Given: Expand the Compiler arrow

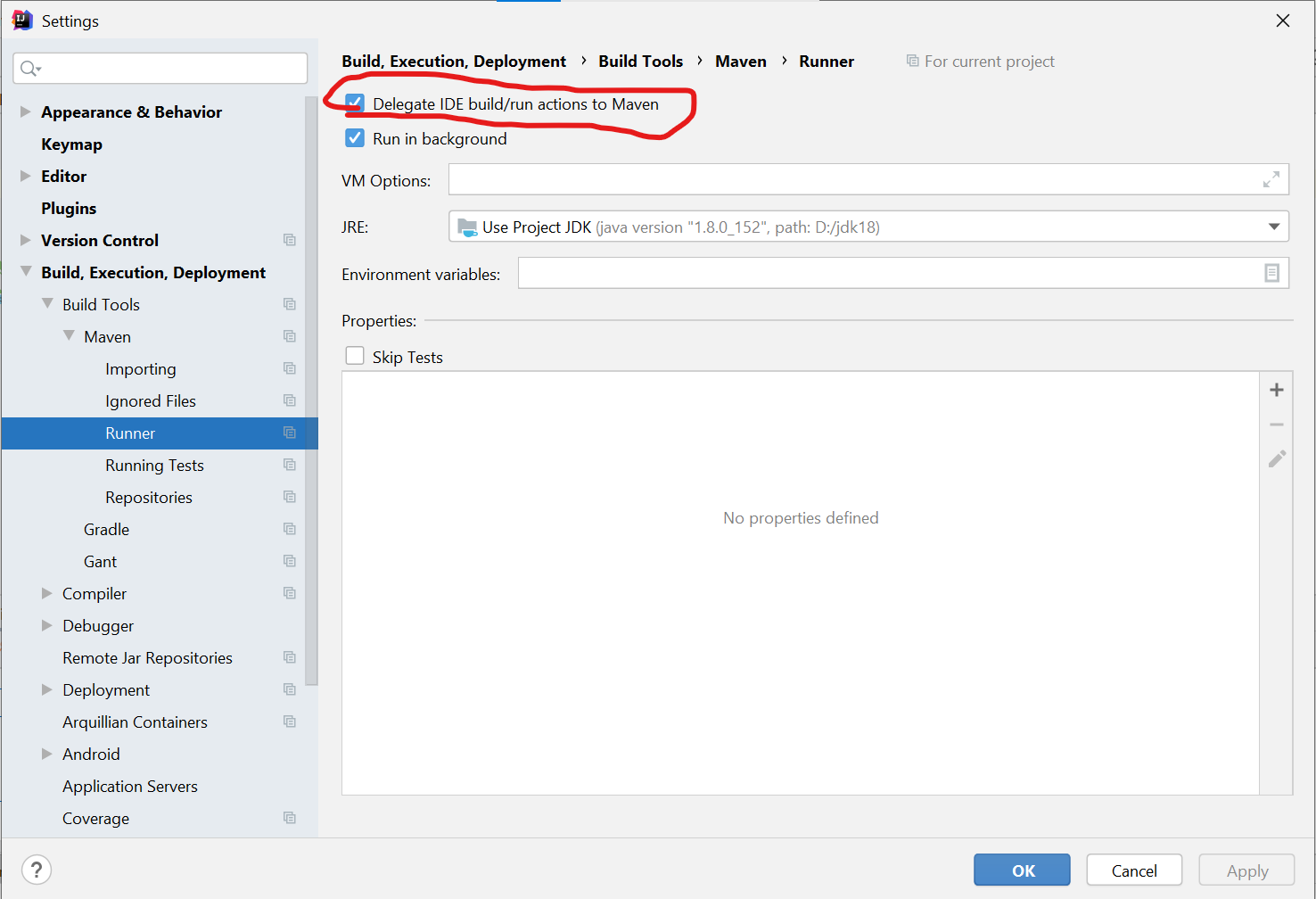Looking at the screenshot, I should click(47, 593).
